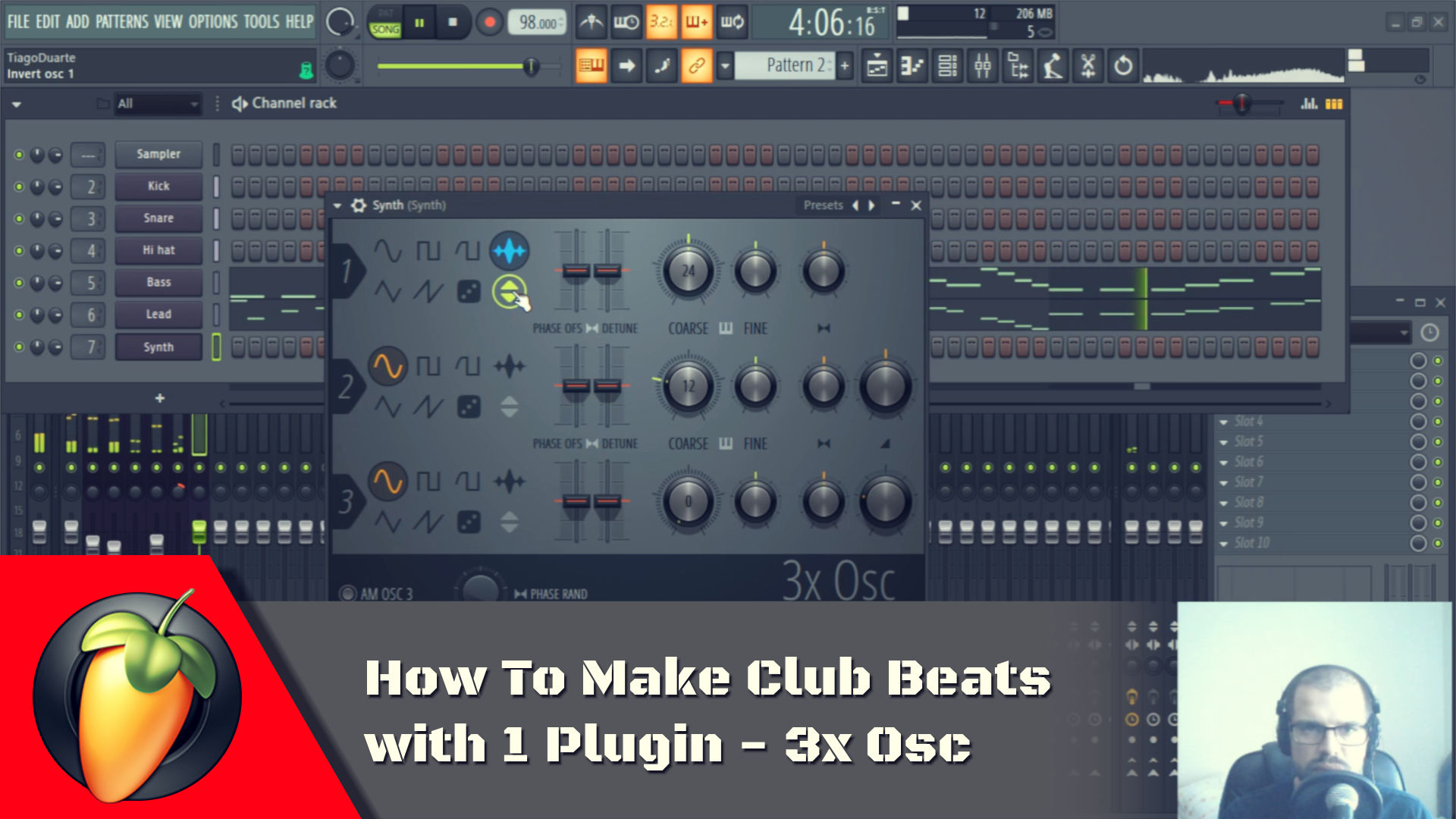Open the PATTERNS menu

[x=121, y=22]
